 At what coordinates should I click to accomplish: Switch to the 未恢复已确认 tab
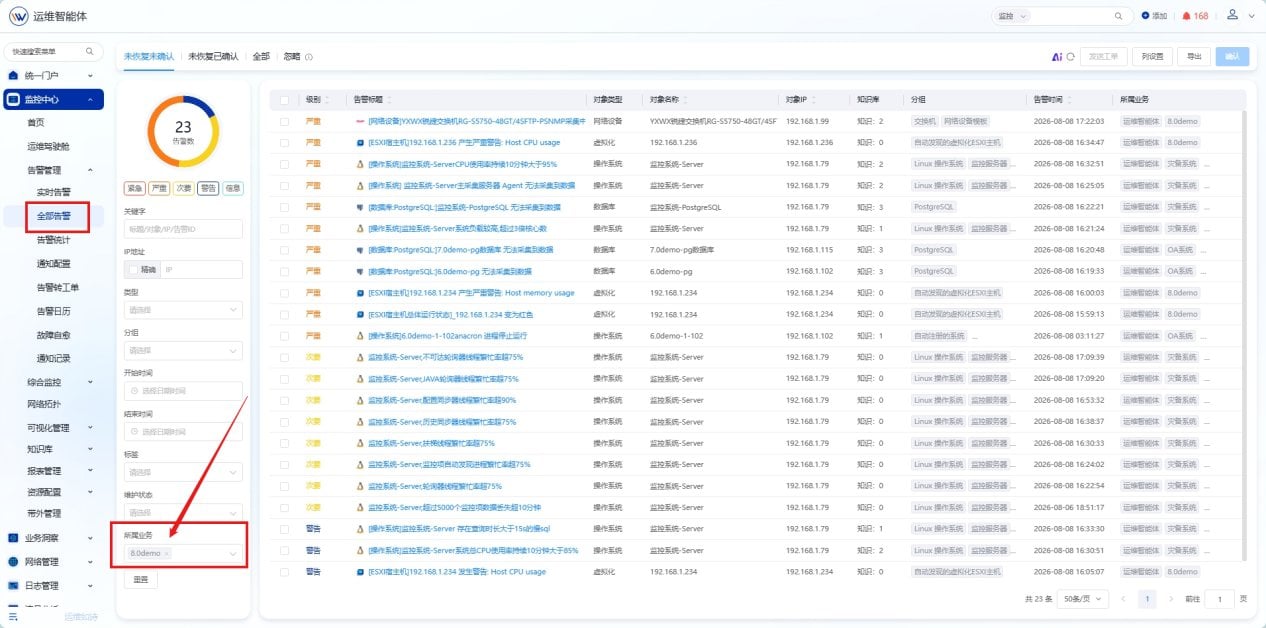coord(213,57)
